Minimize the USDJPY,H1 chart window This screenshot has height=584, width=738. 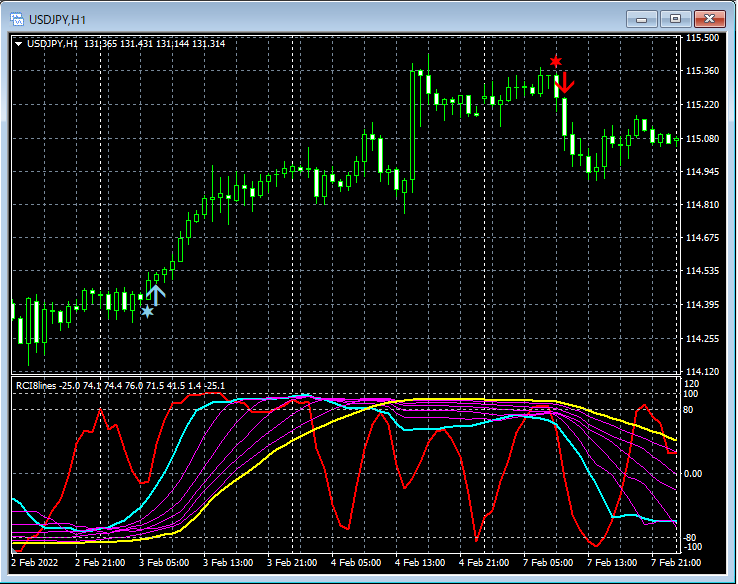click(641, 18)
